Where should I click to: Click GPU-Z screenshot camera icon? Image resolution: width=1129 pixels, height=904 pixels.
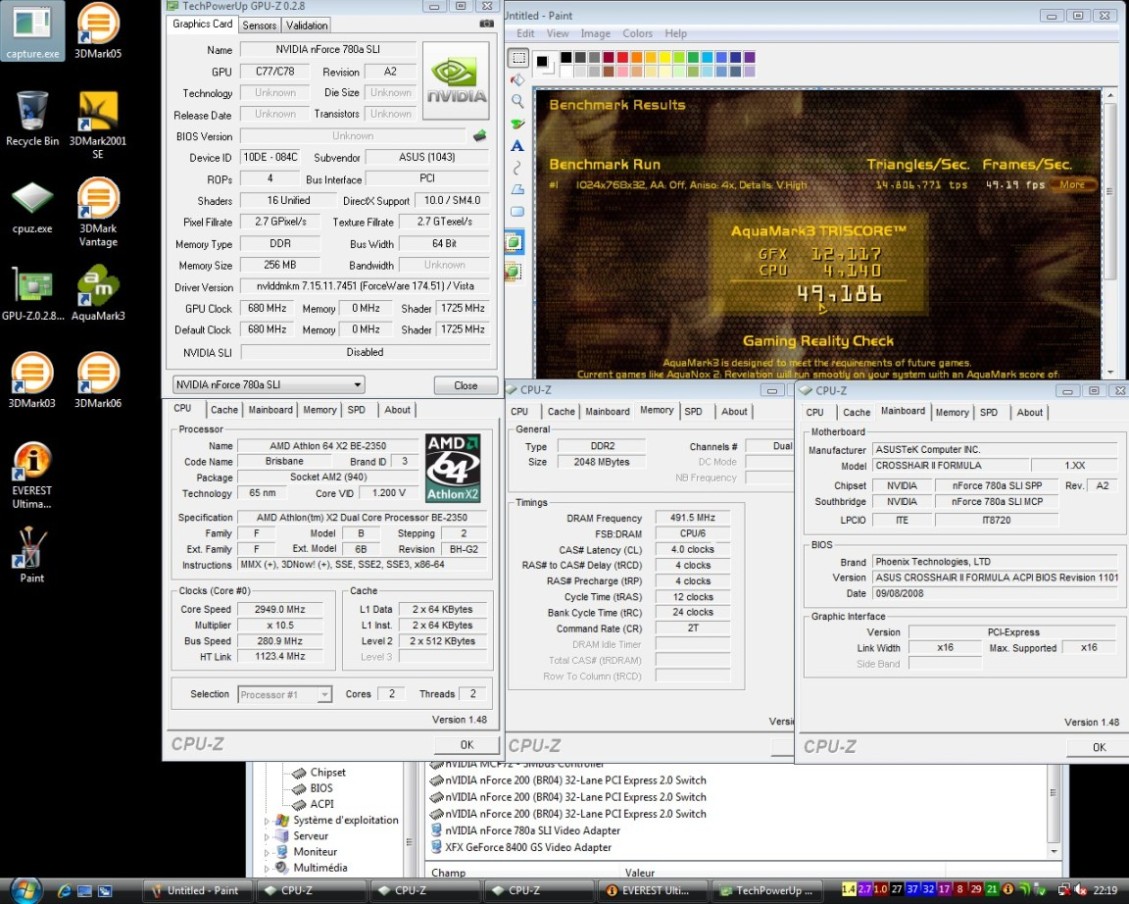(x=487, y=24)
